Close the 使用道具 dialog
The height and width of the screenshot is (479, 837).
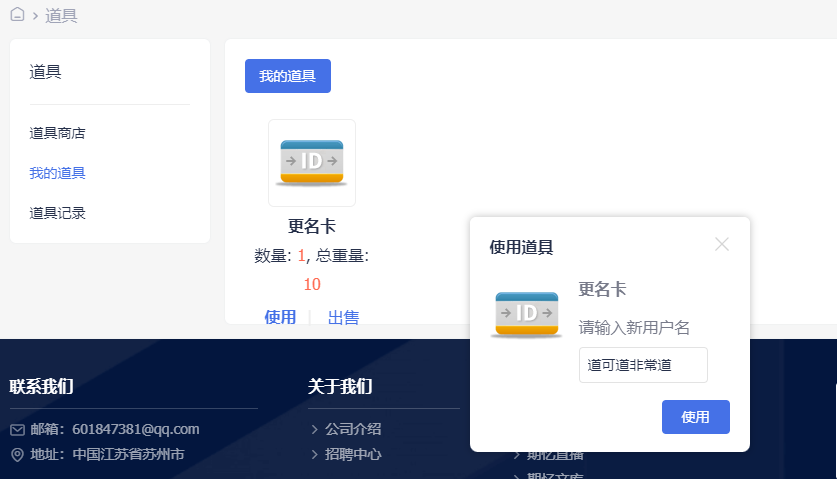pyautogui.click(x=722, y=244)
